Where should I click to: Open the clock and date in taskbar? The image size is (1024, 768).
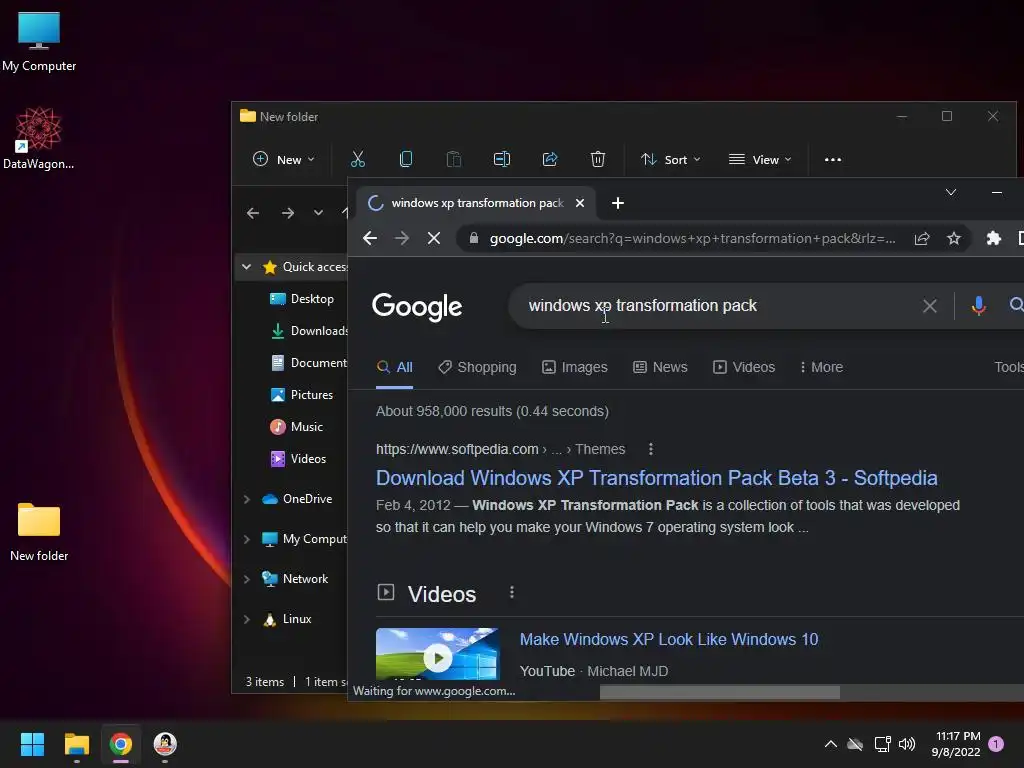coord(956,744)
